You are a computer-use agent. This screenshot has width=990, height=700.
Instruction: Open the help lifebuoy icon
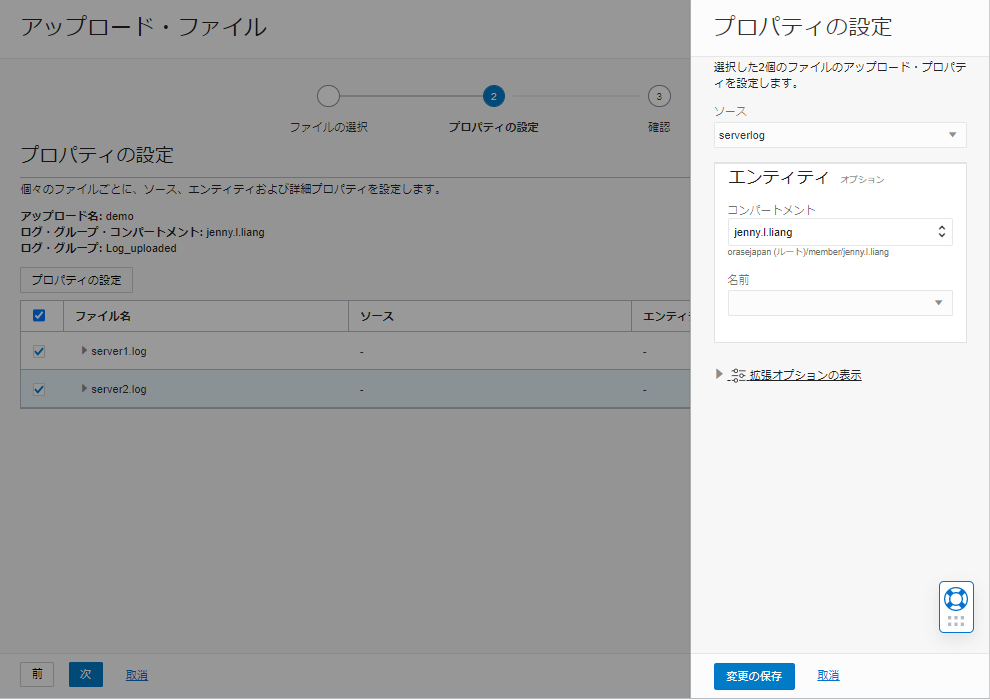(x=956, y=599)
